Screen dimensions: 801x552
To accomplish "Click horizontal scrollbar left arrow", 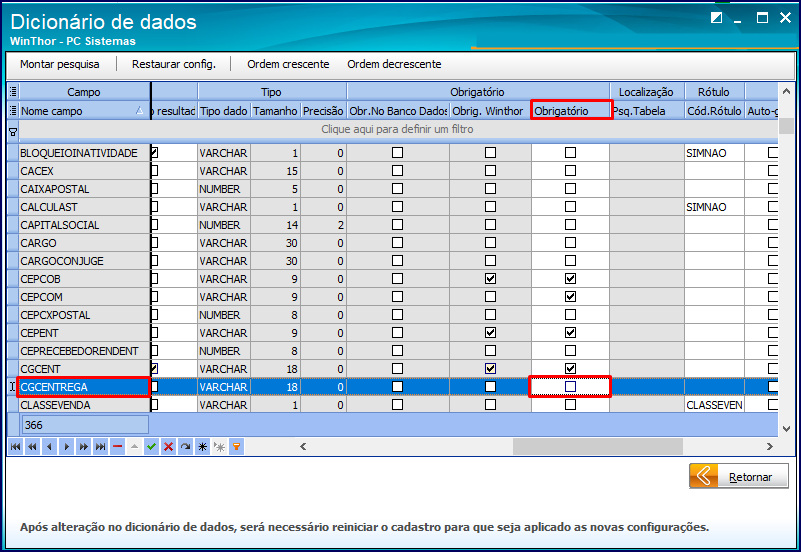I will 303,446.
